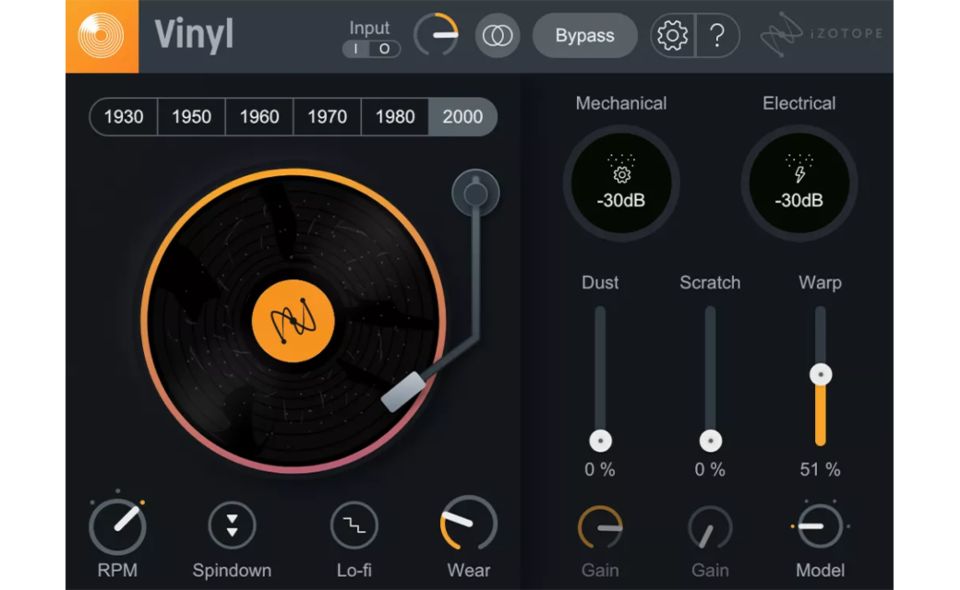960x590 pixels.
Task: Trigger the Spindown effect icon
Action: pyautogui.click(x=232, y=526)
